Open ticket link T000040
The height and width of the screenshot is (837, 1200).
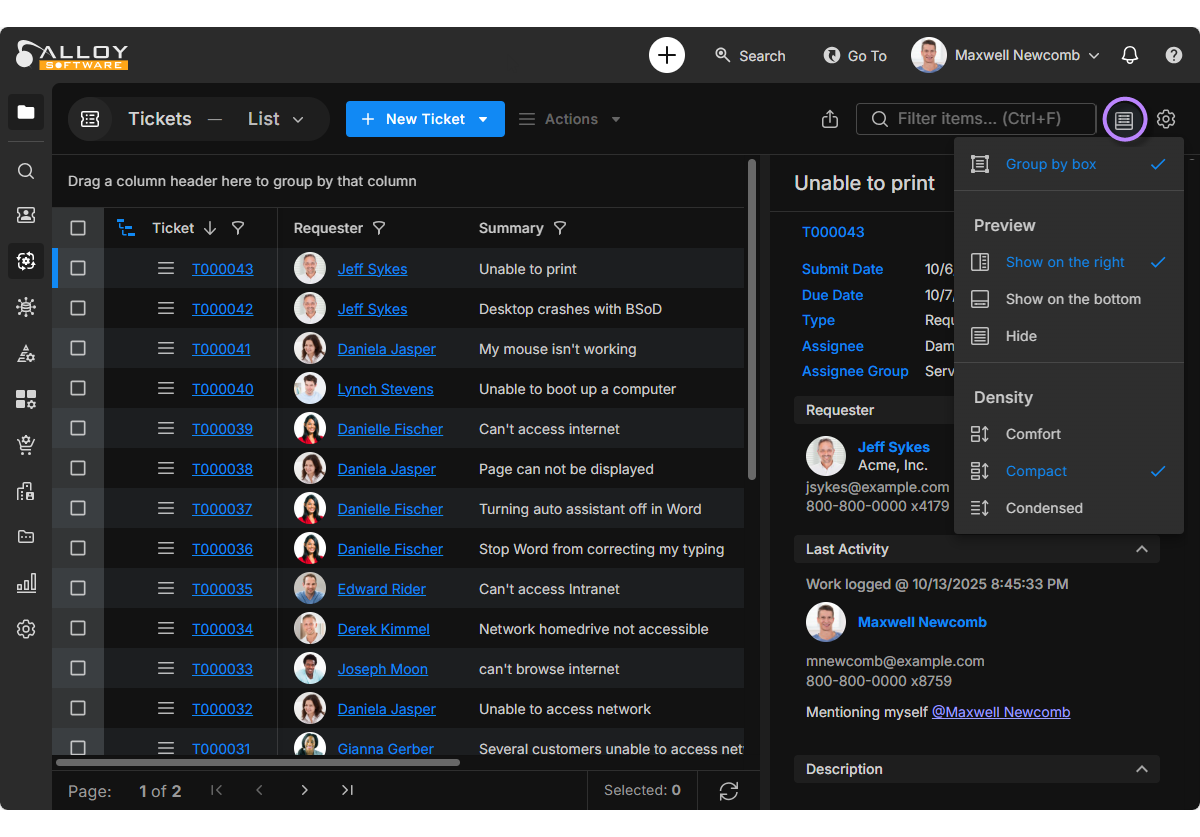(x=222, y=389)
